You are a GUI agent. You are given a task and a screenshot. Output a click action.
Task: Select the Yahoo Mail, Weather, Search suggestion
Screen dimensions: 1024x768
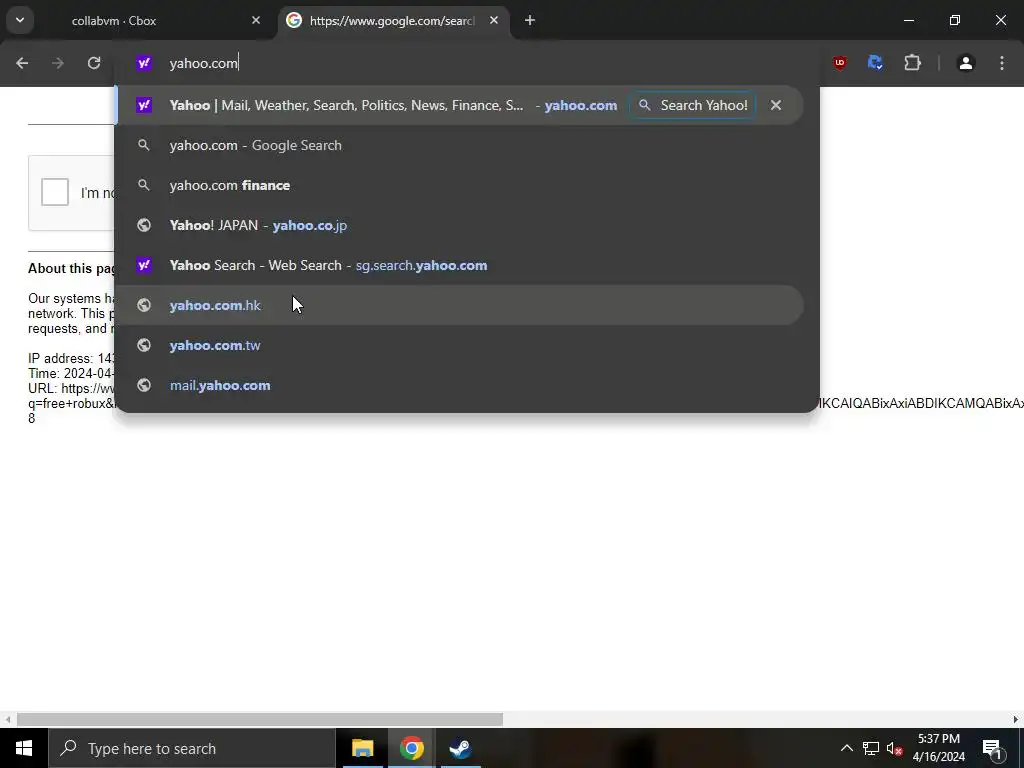[x=460, y=105]
